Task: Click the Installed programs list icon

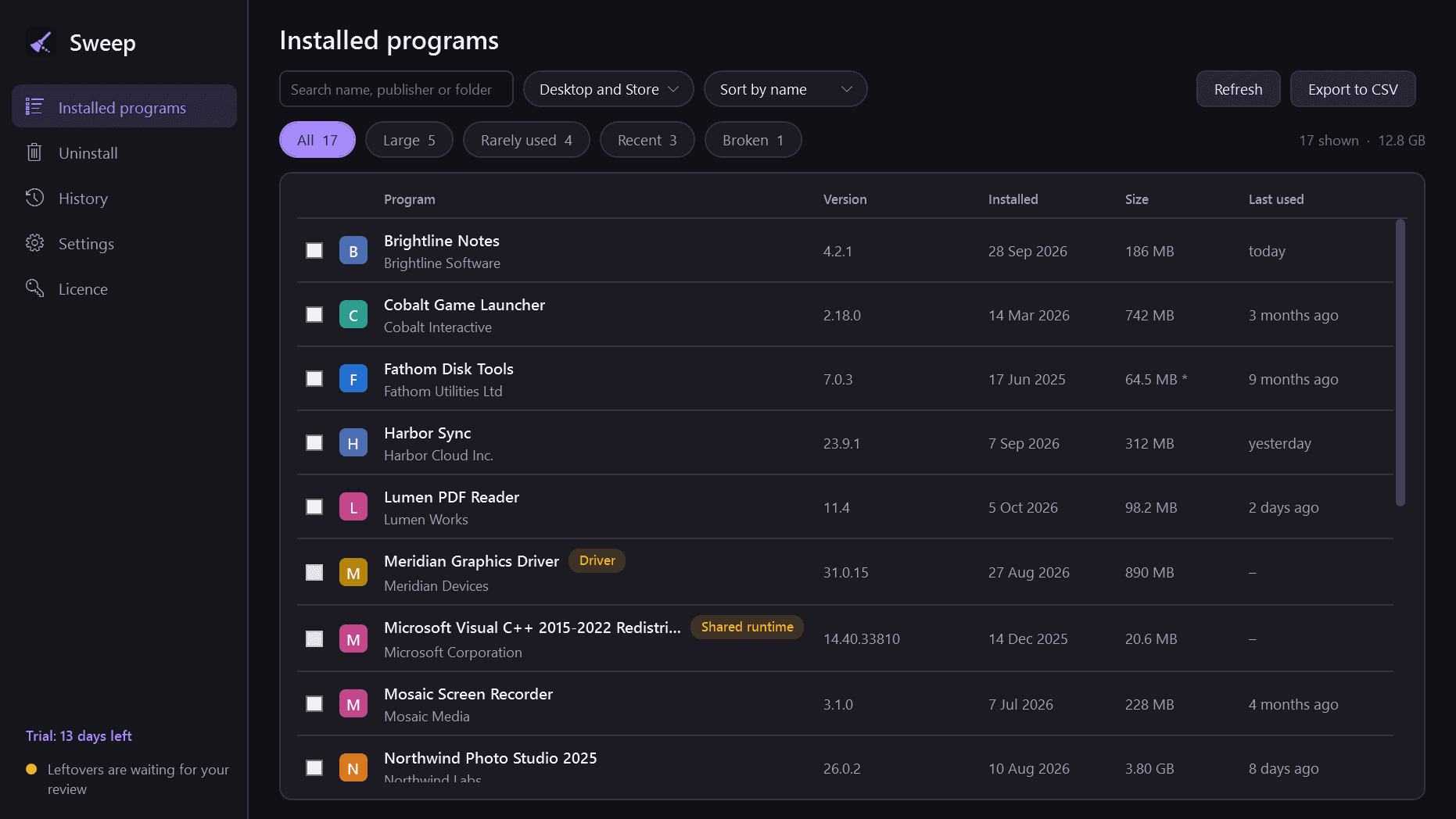Action: (x=34, y=107)
